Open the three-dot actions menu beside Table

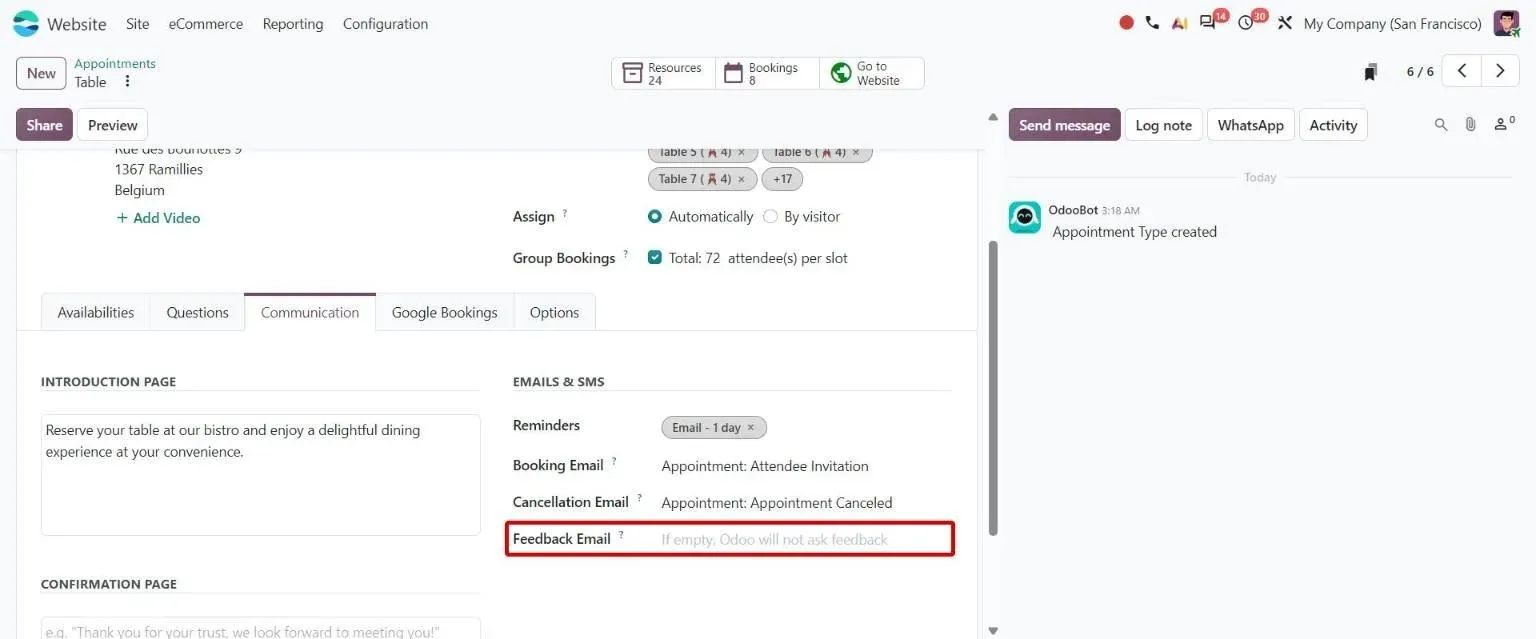tap(127, 82)
